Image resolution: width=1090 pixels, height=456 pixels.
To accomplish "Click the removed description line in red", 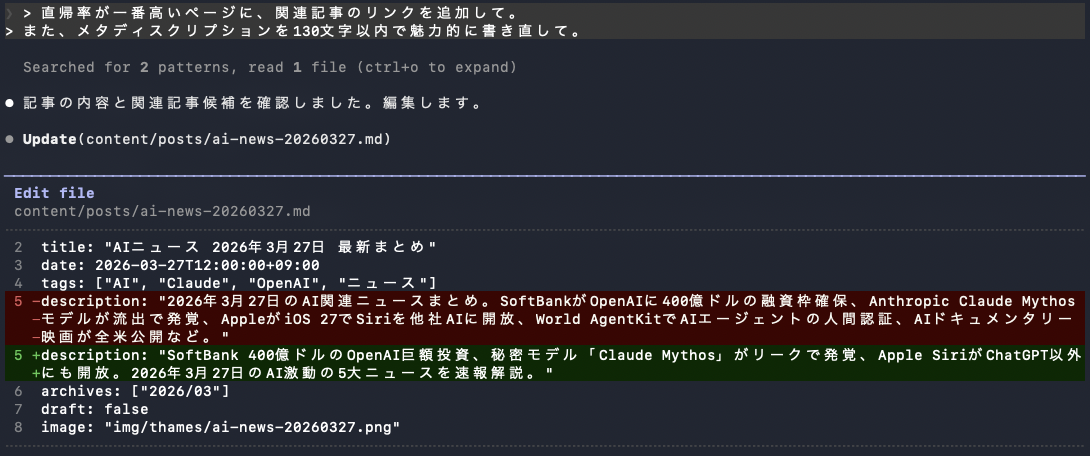I will click(x=545, y=302).
